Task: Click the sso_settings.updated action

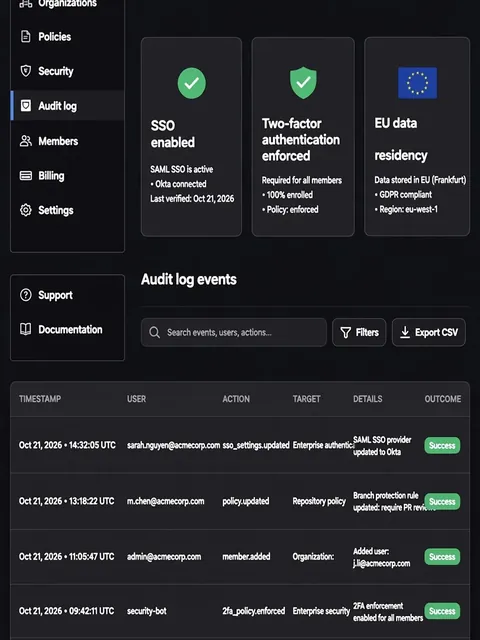Action: click(256, 445)
